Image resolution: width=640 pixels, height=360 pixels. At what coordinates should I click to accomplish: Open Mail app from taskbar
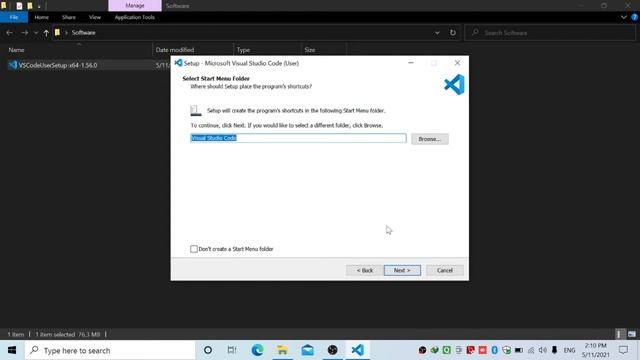tap(307, 350)
